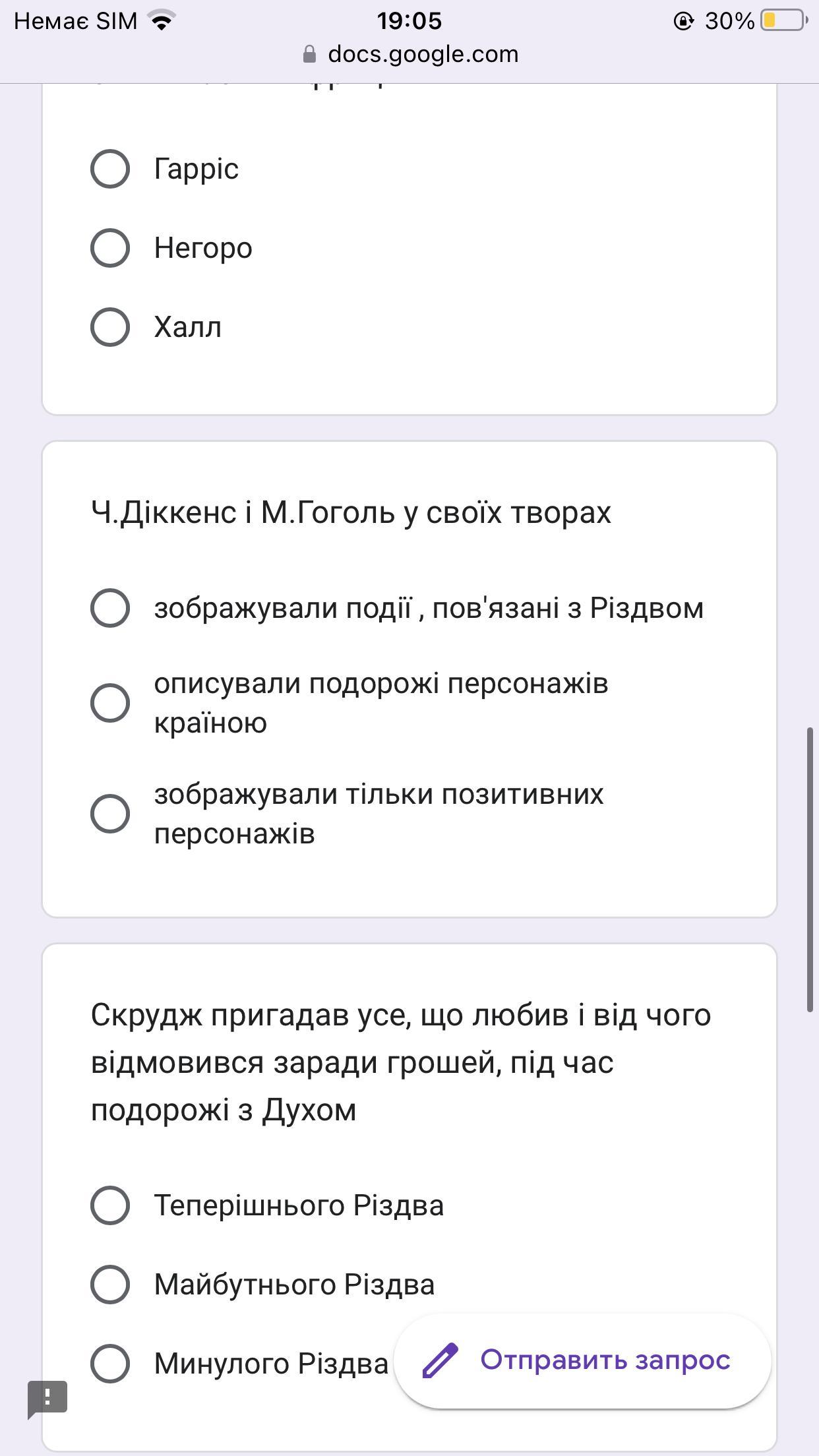This screenshot has height=1456, width=819.
Task: Tap the pencil icon on the request button
Action: click(x=440, y=1360)
